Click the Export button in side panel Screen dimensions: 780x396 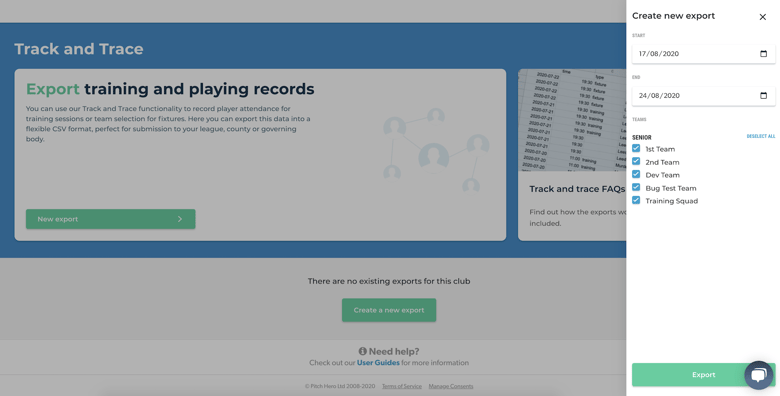pos(703,375)
